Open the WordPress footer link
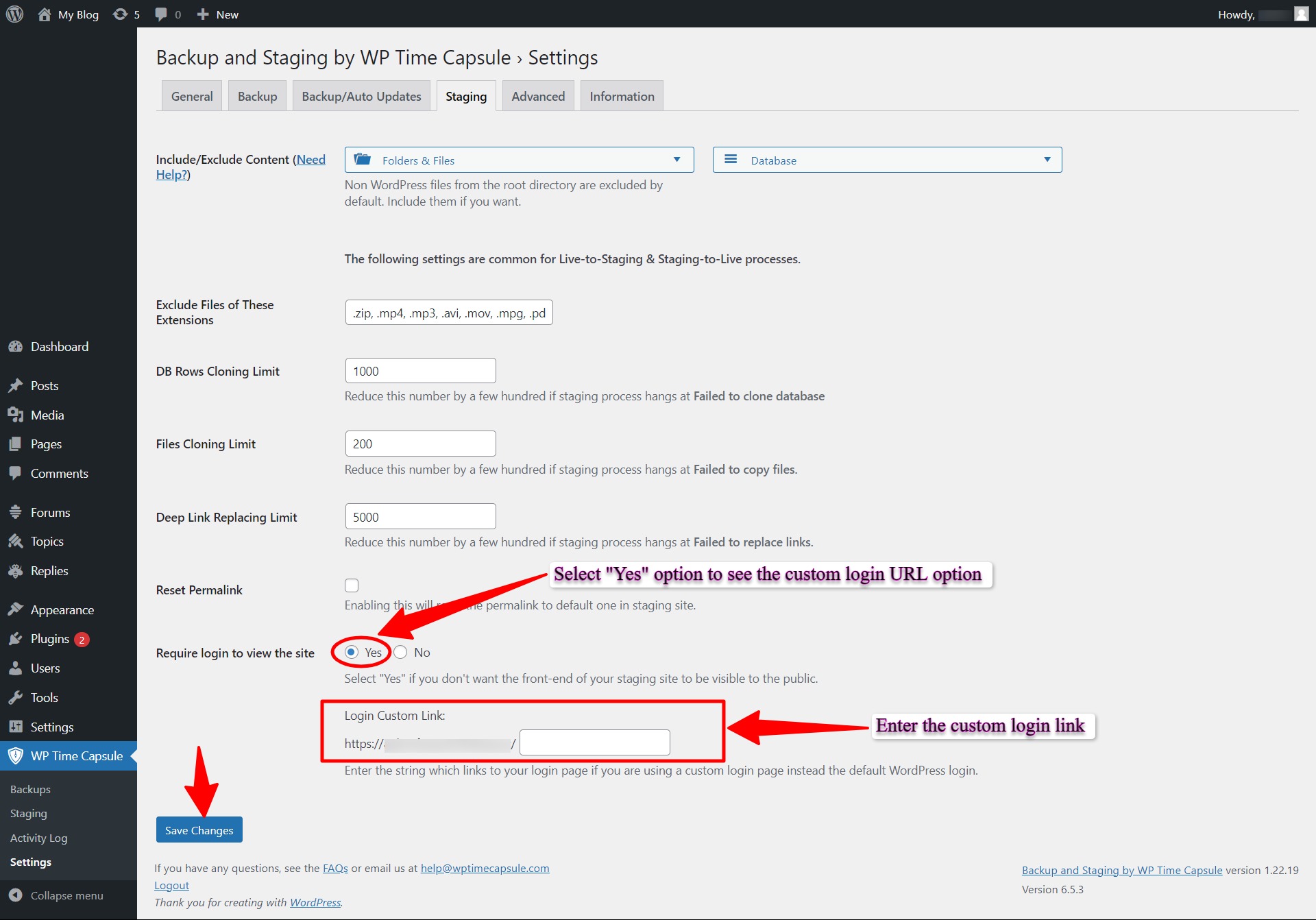Screen dimensions: 1316x920 pos(315,903)
